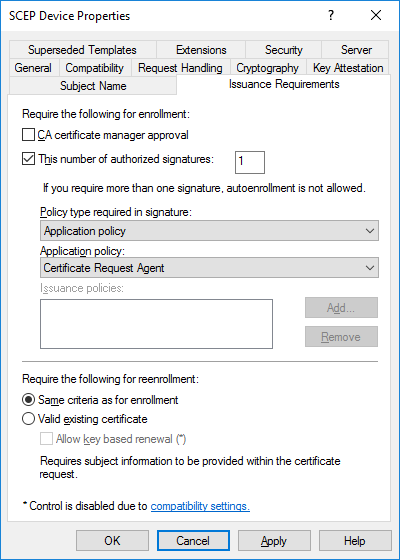Screen dimensions: 400x560
Task: Switch to the Request Handling tab
Action: [x=180, y=68]
